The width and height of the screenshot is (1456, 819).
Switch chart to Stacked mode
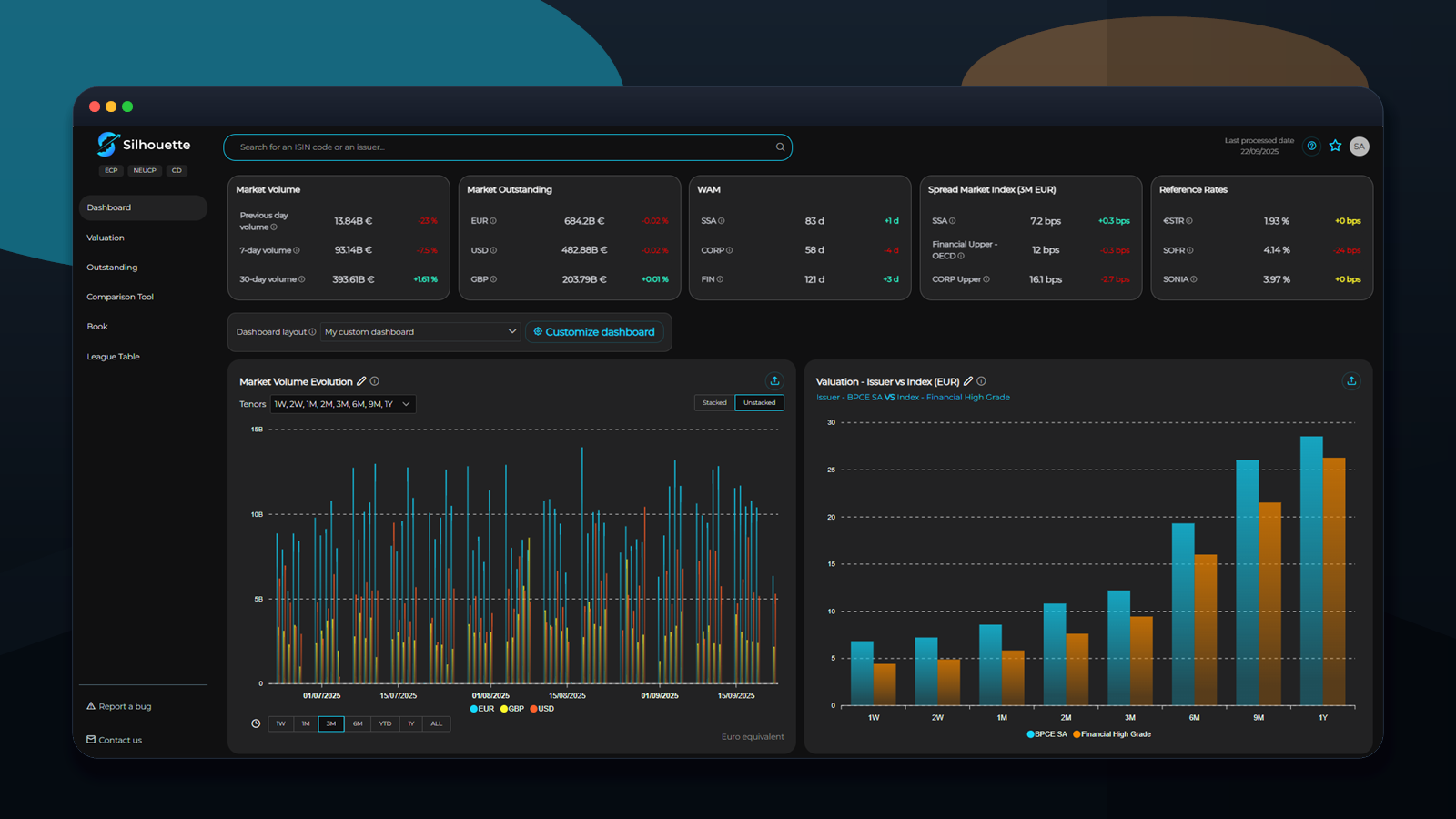pos(714,402)
